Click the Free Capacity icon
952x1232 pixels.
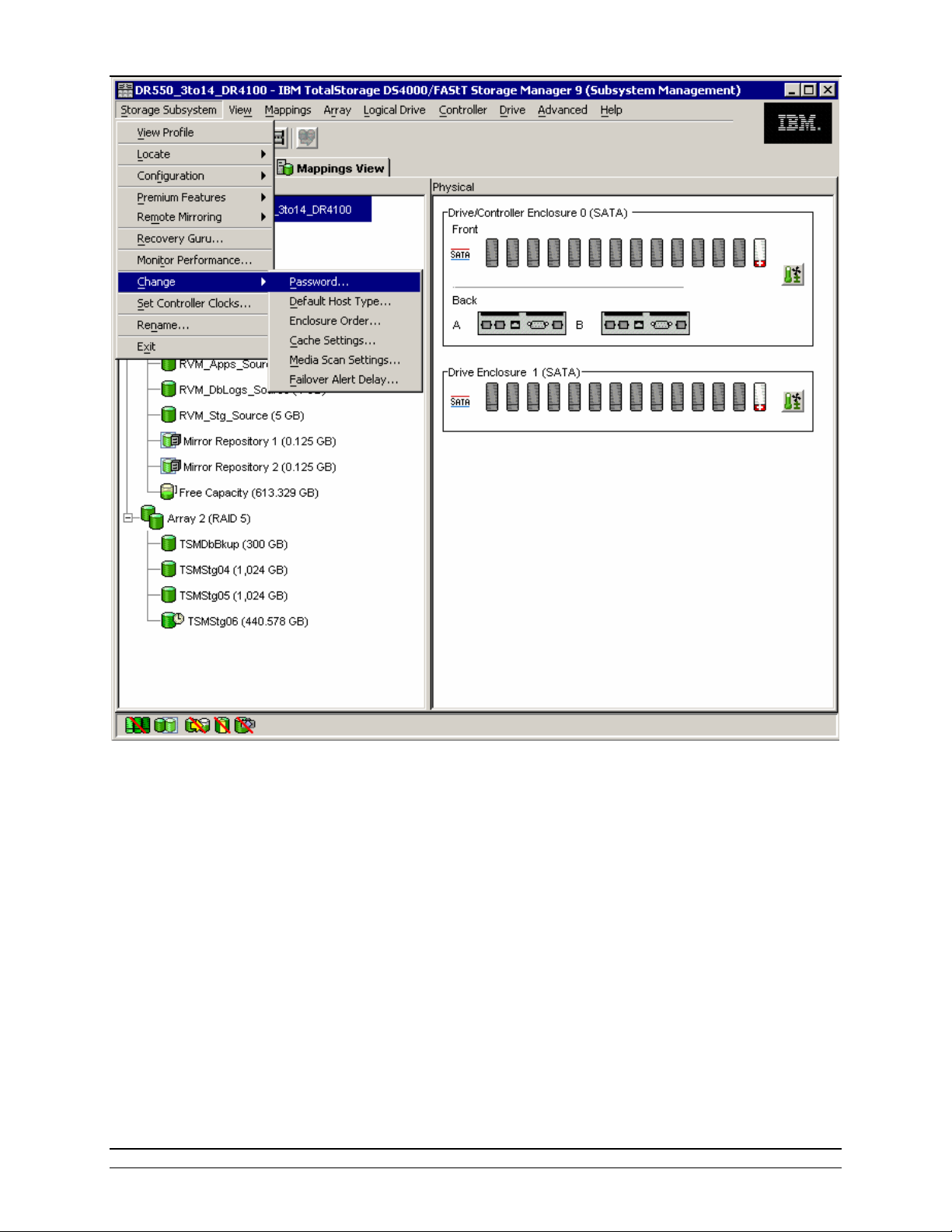coord(168,491)
